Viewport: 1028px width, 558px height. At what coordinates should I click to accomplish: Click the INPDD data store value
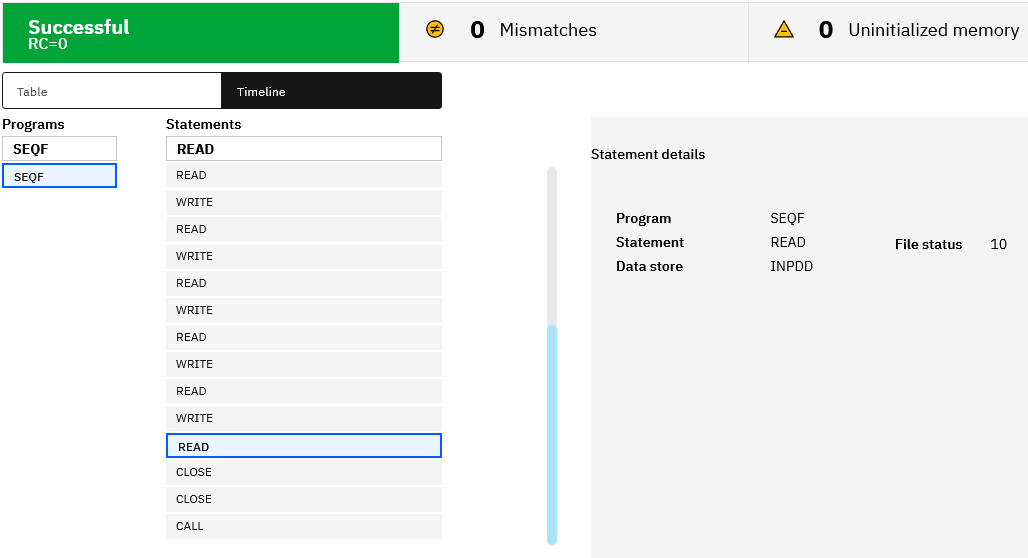click(791, 266)
